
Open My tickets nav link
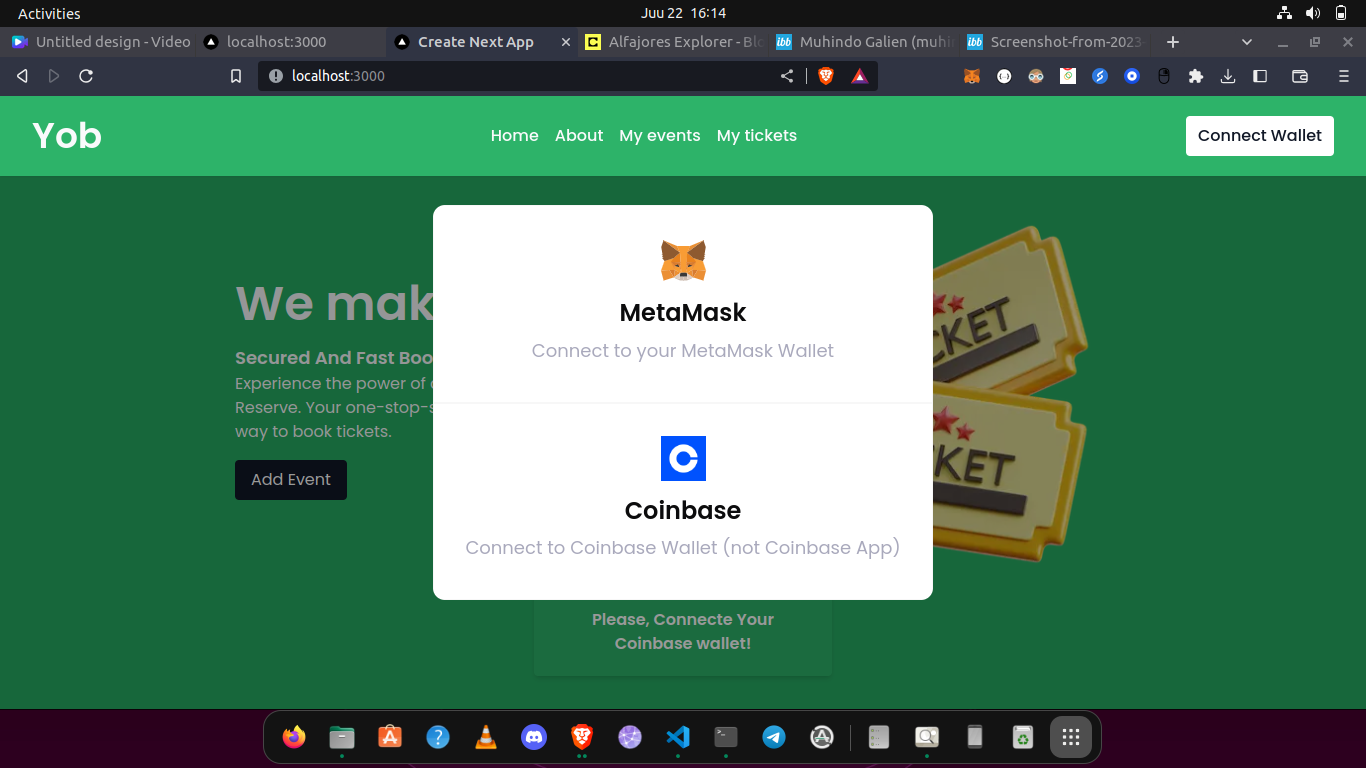coord(757,136)
